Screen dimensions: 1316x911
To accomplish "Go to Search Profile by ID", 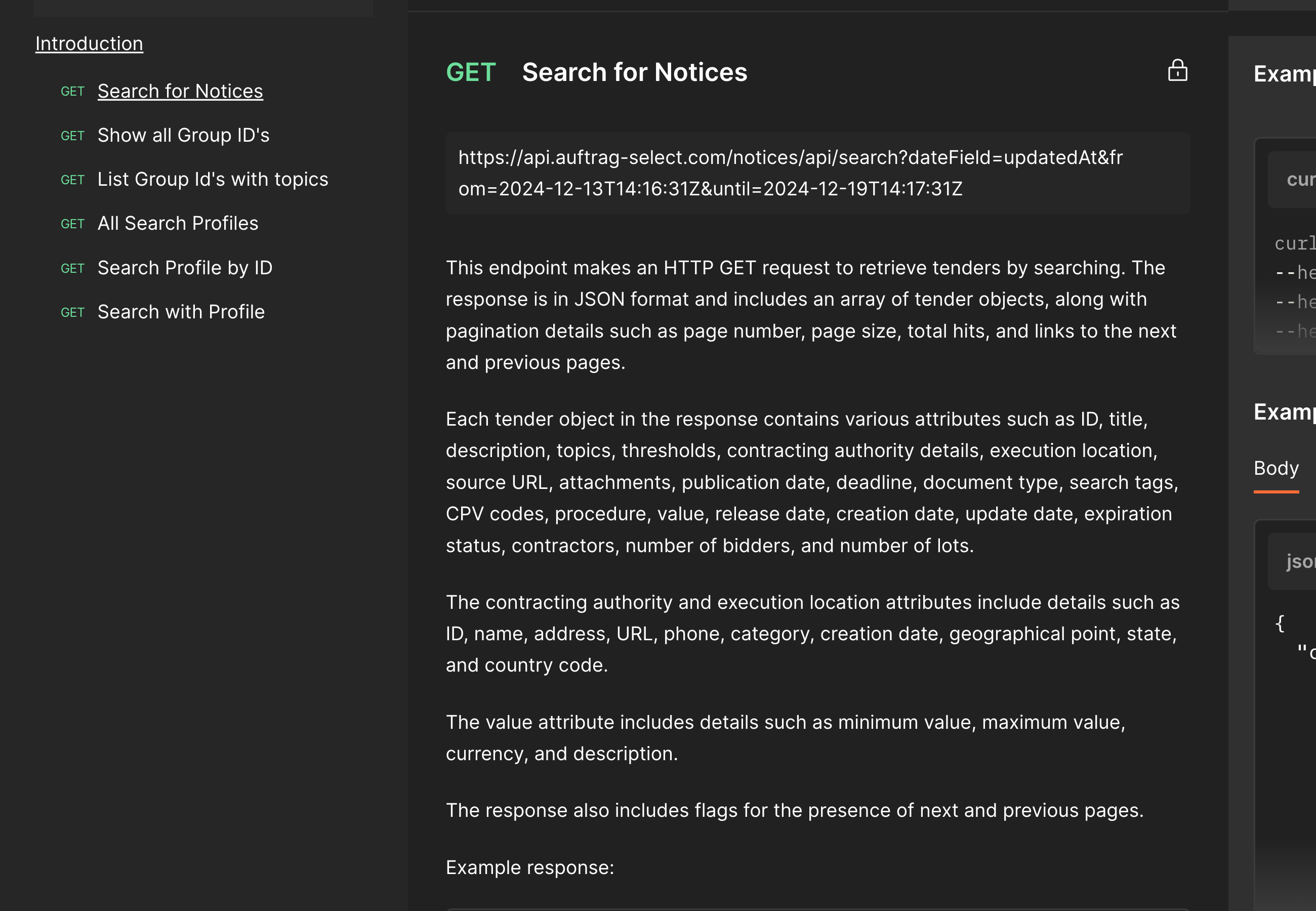I will [x=185, y=268].
